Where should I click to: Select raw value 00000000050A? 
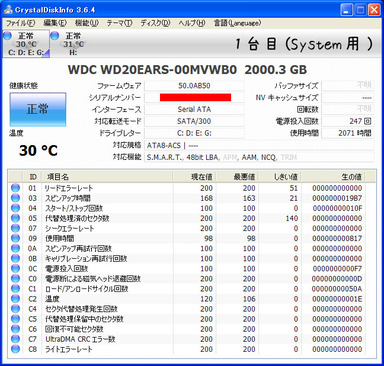coord(337,289)
